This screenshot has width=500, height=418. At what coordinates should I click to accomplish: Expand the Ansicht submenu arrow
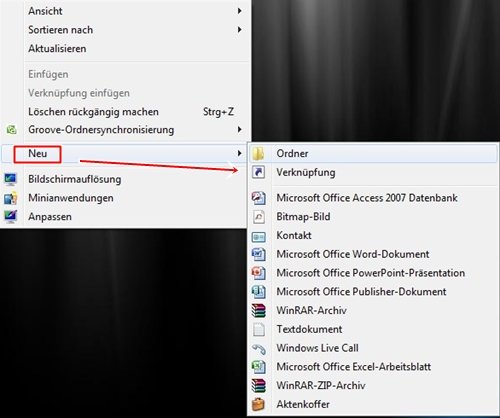(239, 11)
